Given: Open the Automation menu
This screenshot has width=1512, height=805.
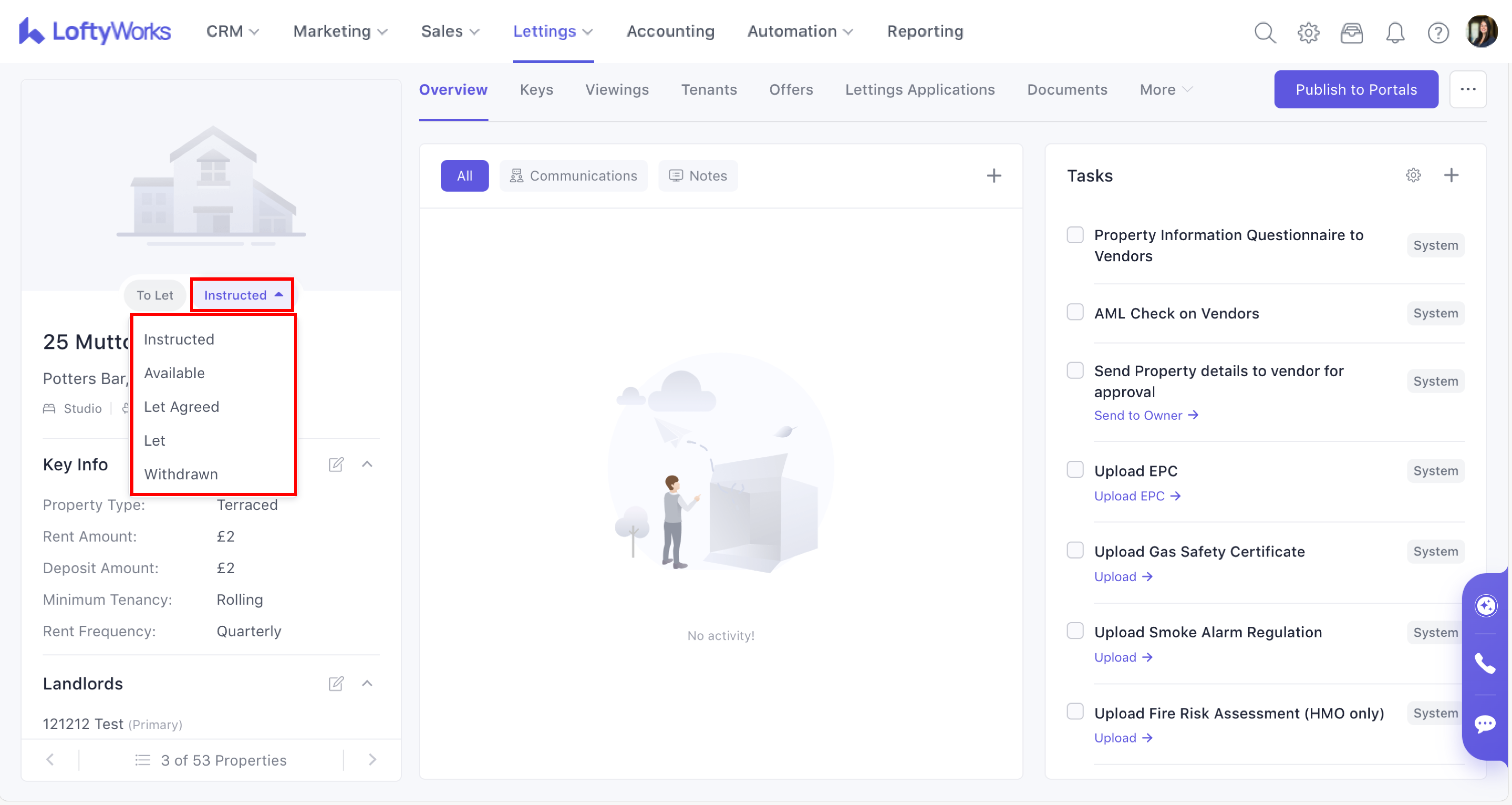Looking at the screenshot, I should [799, 31].
